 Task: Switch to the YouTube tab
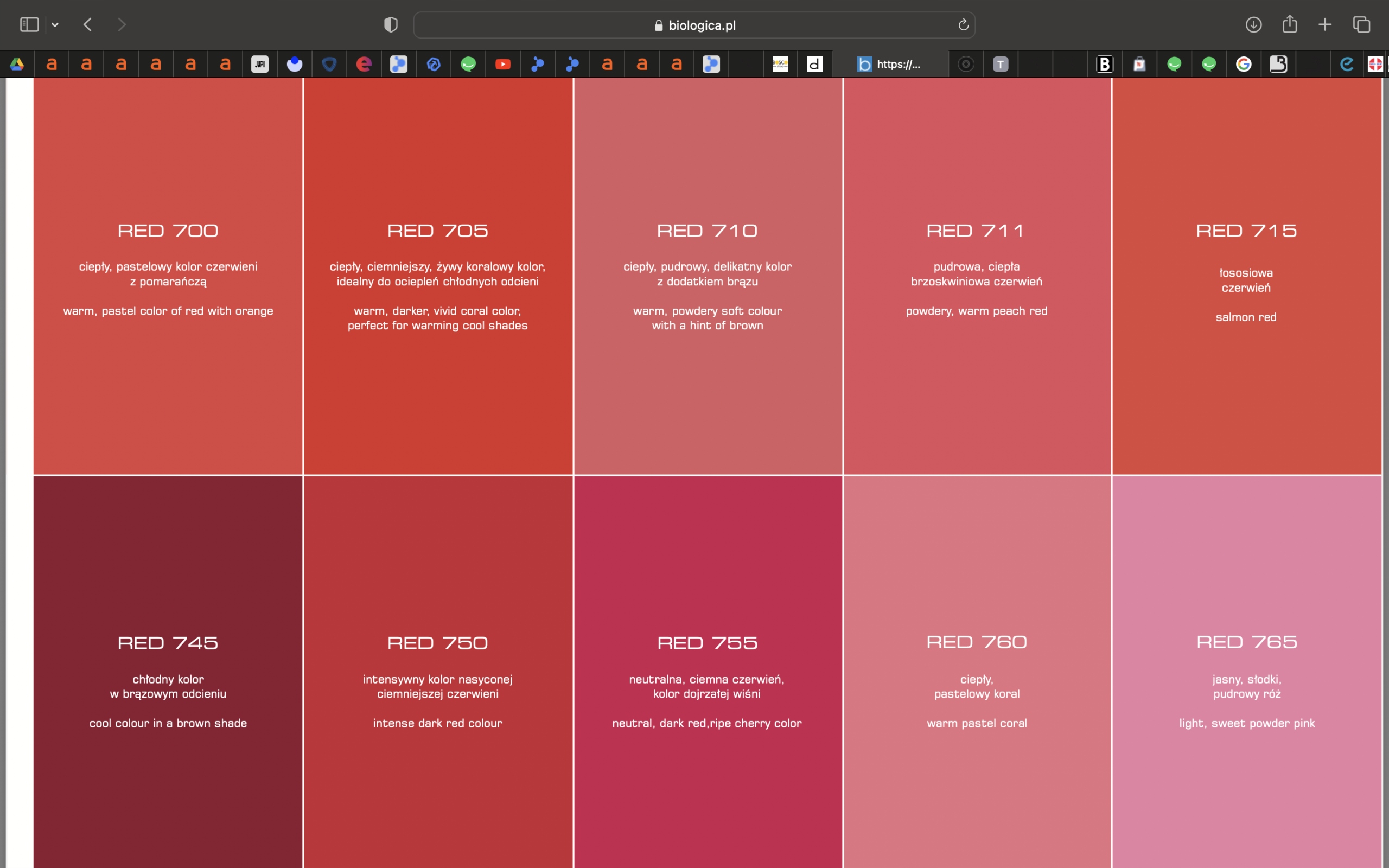(x=503, y=63)
